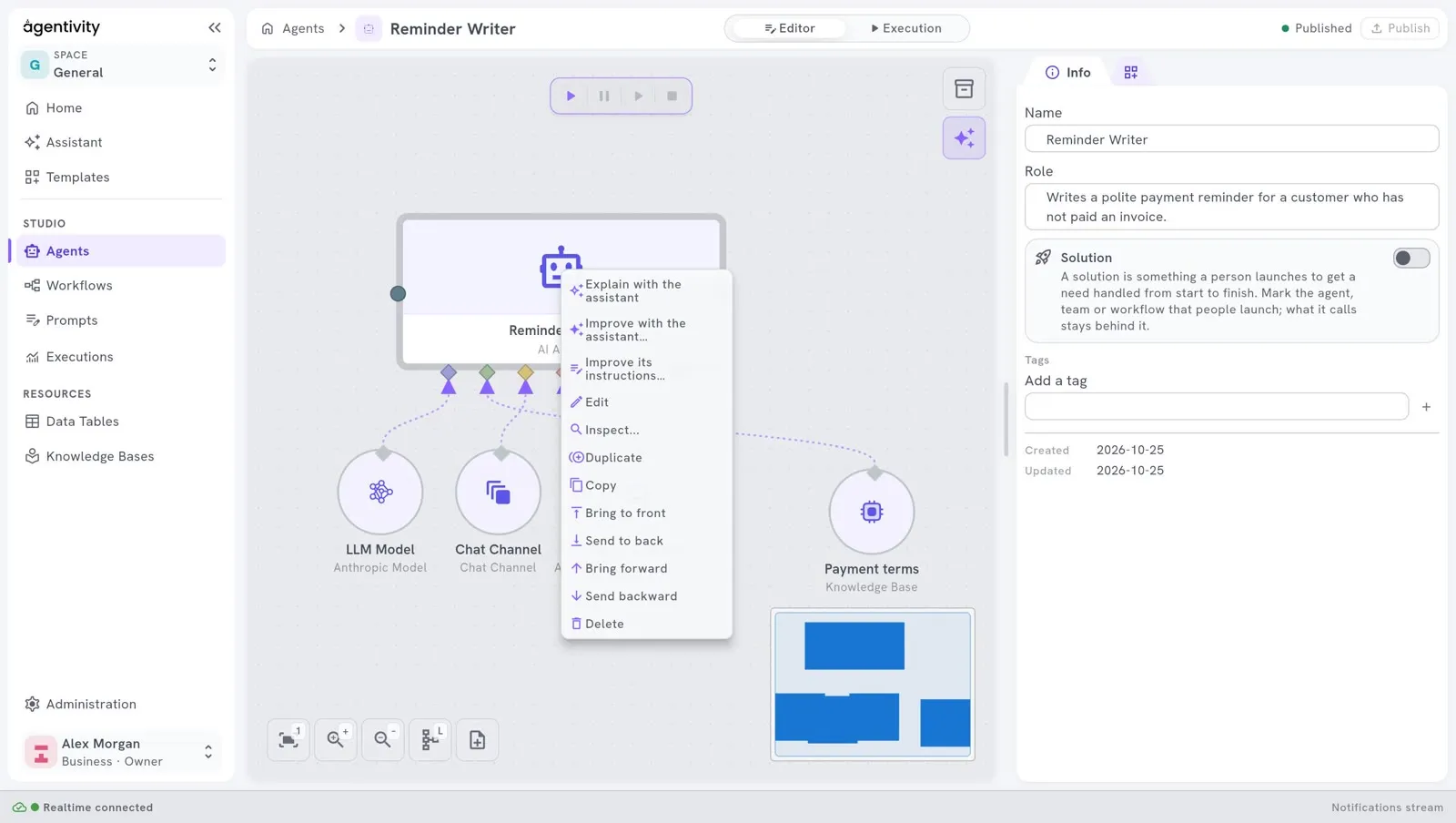1456x823 pixels.
Task: Expand the General space selector
Action: (x=122, y=65)
